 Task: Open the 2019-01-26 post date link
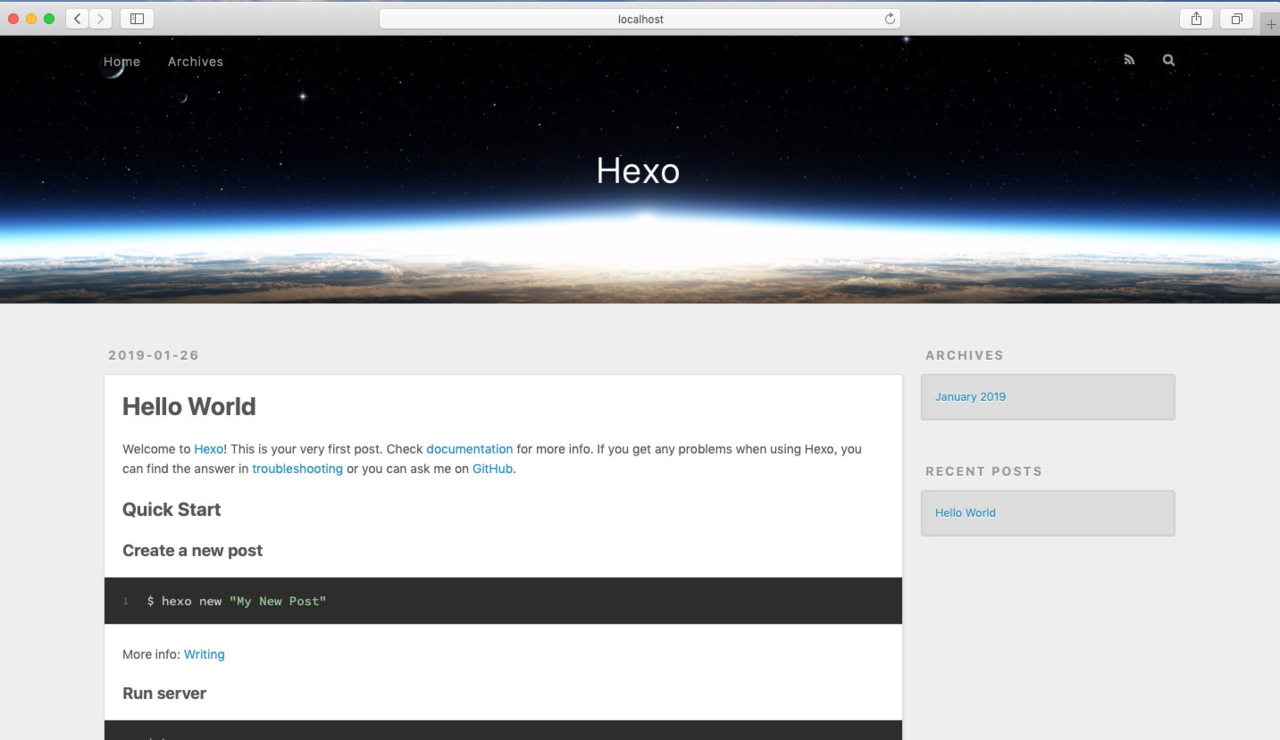tap(154, 355)
